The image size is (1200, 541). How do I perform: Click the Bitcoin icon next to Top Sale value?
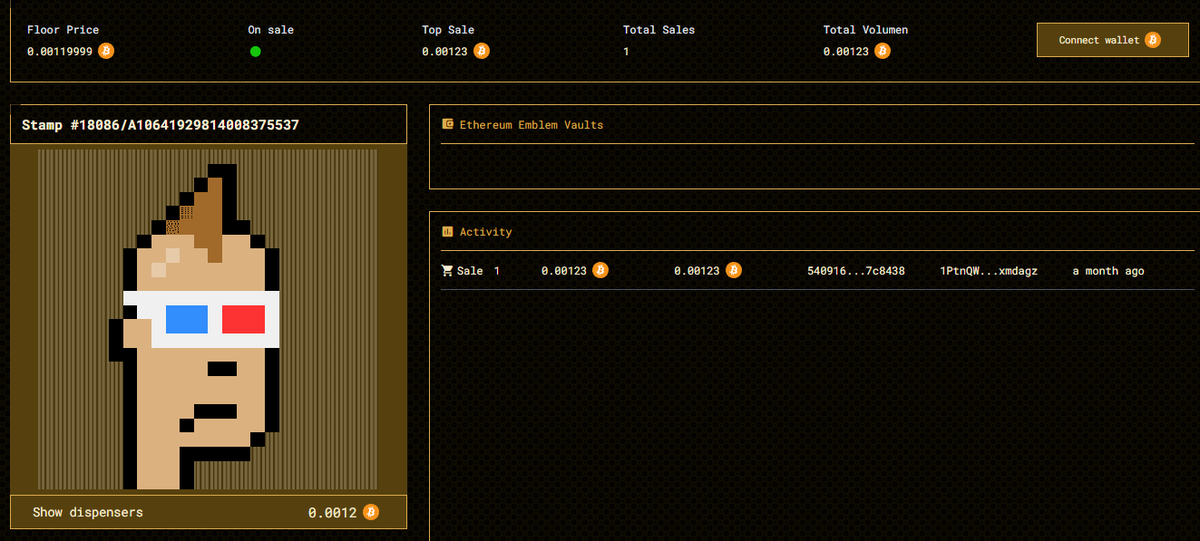click(481, 51)
